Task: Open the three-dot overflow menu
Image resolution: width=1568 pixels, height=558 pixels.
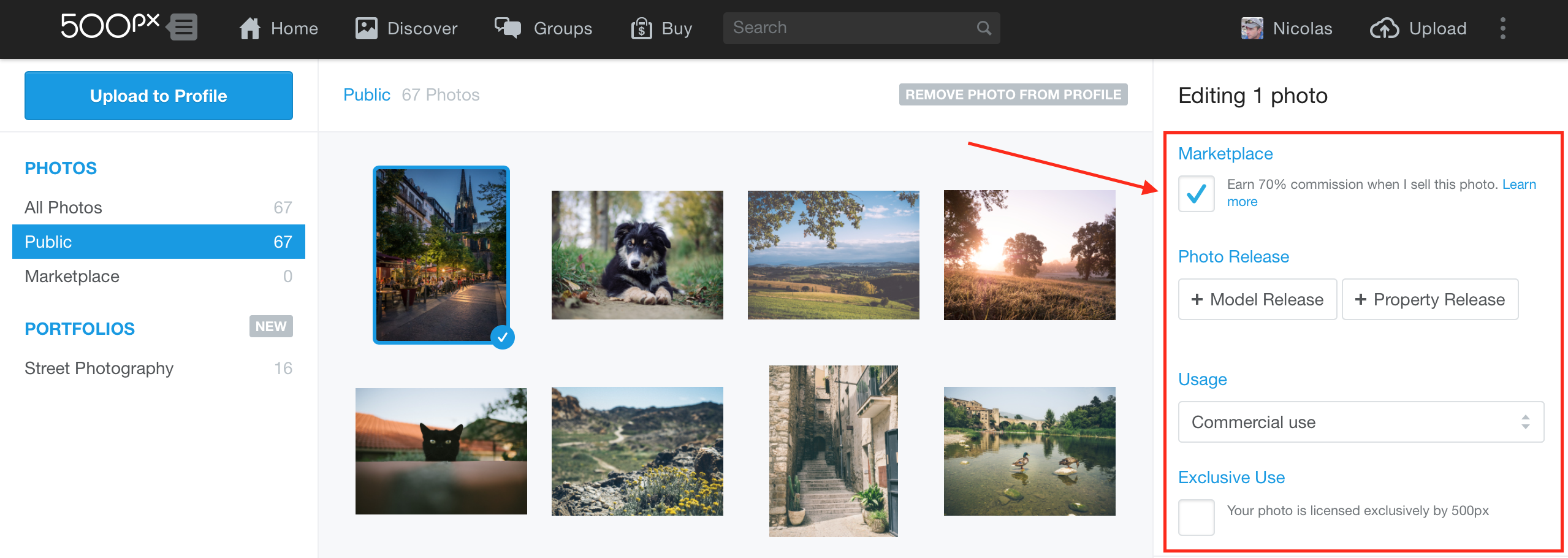Action: [x=1502, y=28]
